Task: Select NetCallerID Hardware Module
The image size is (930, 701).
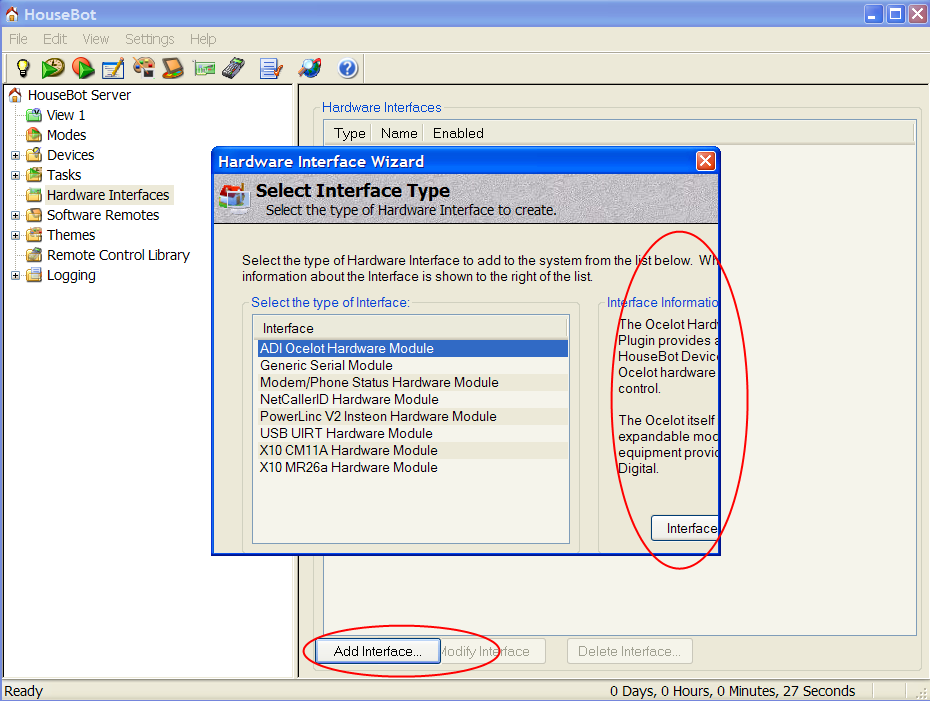Action: coord(413,400)
